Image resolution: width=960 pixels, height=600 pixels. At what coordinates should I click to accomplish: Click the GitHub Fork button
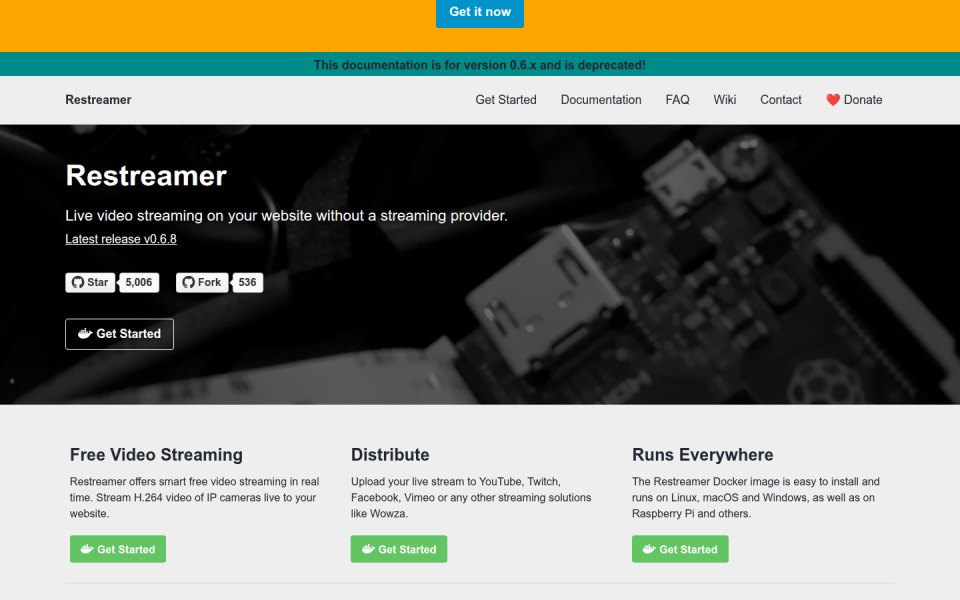[x=202, y=282]
